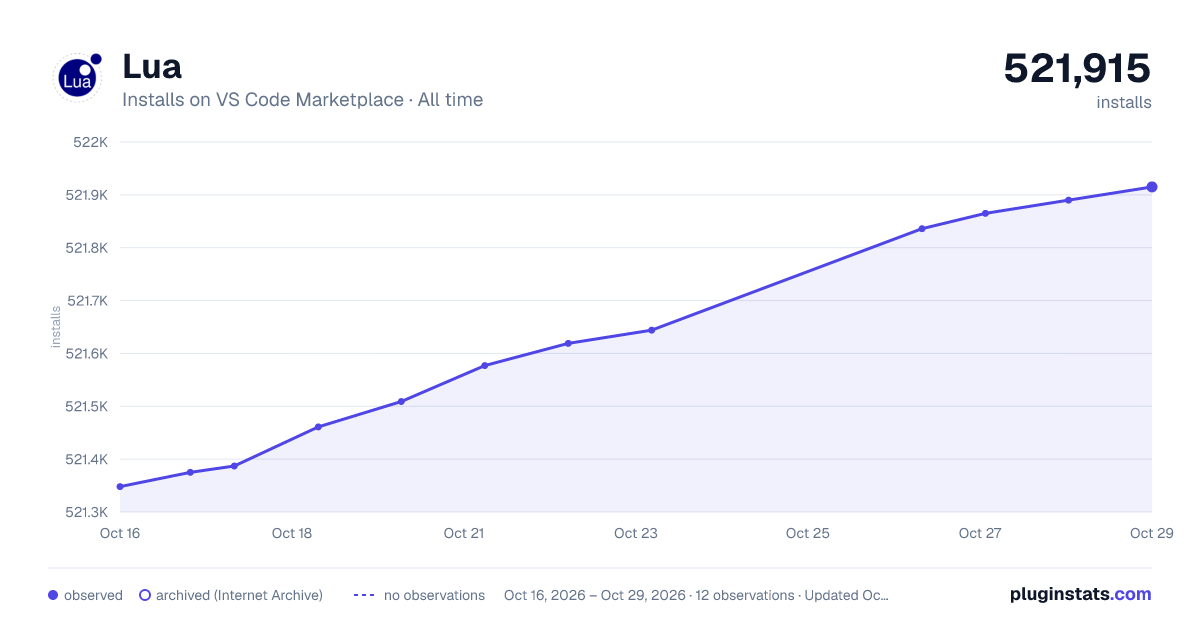Image resolution: width=1200 pixels, height=630 pixels.
Task: Click the 521.9K y-axis label
Action: (87, 195)
